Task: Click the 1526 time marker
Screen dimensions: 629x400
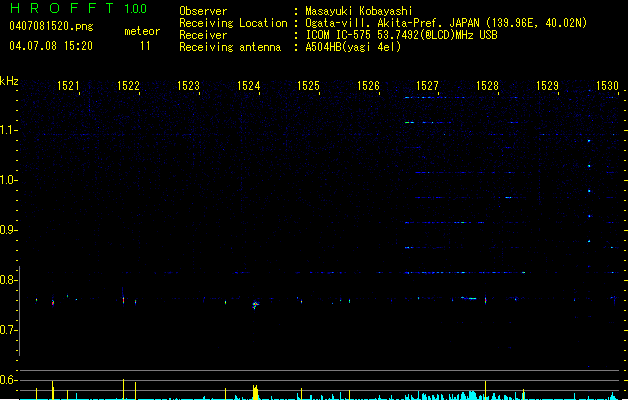Action: click(x=368, y=86)
